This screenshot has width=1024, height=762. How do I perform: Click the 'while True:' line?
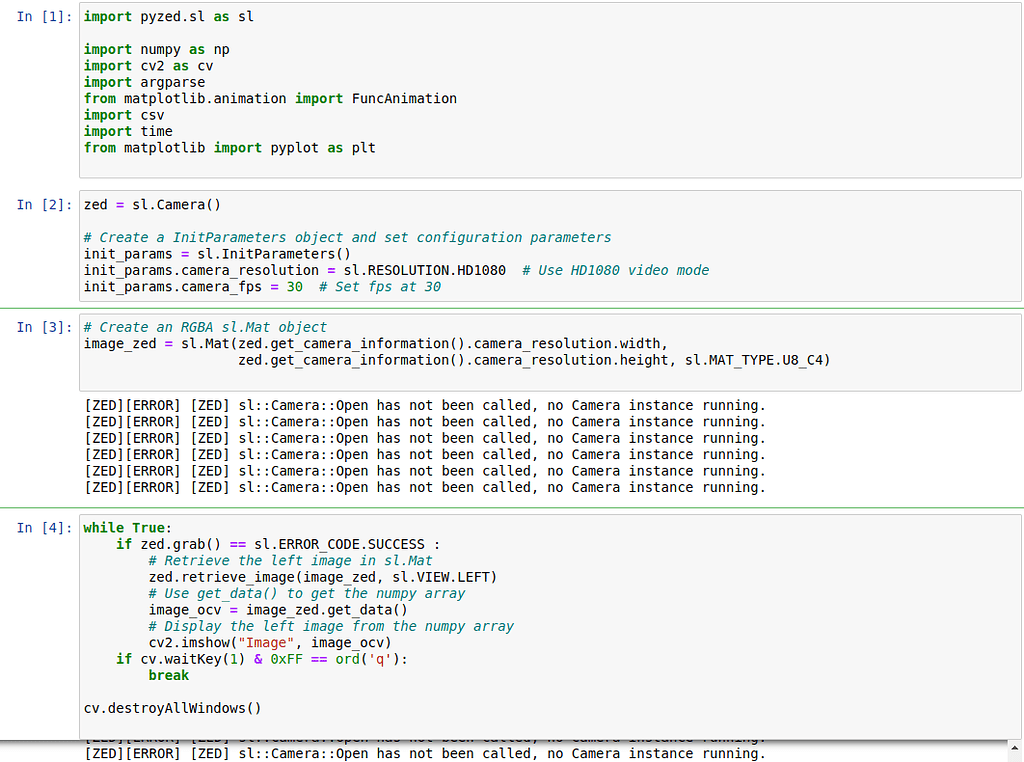127,528
